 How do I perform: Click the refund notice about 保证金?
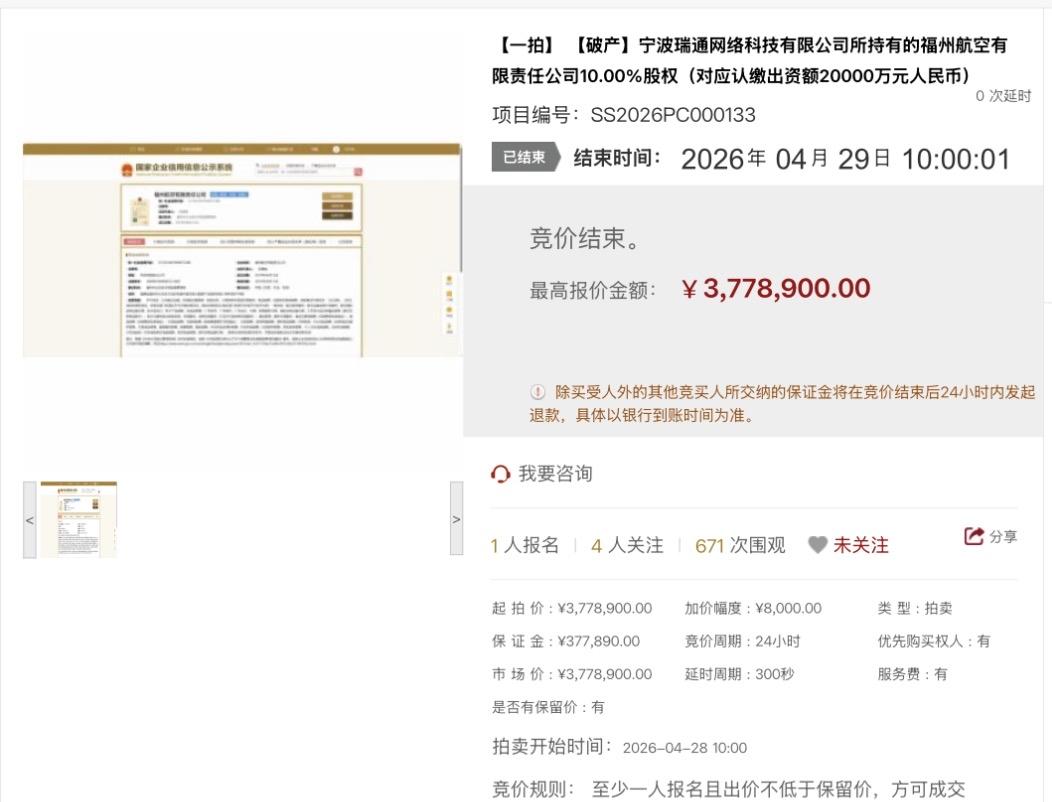(x=782, y=403)
